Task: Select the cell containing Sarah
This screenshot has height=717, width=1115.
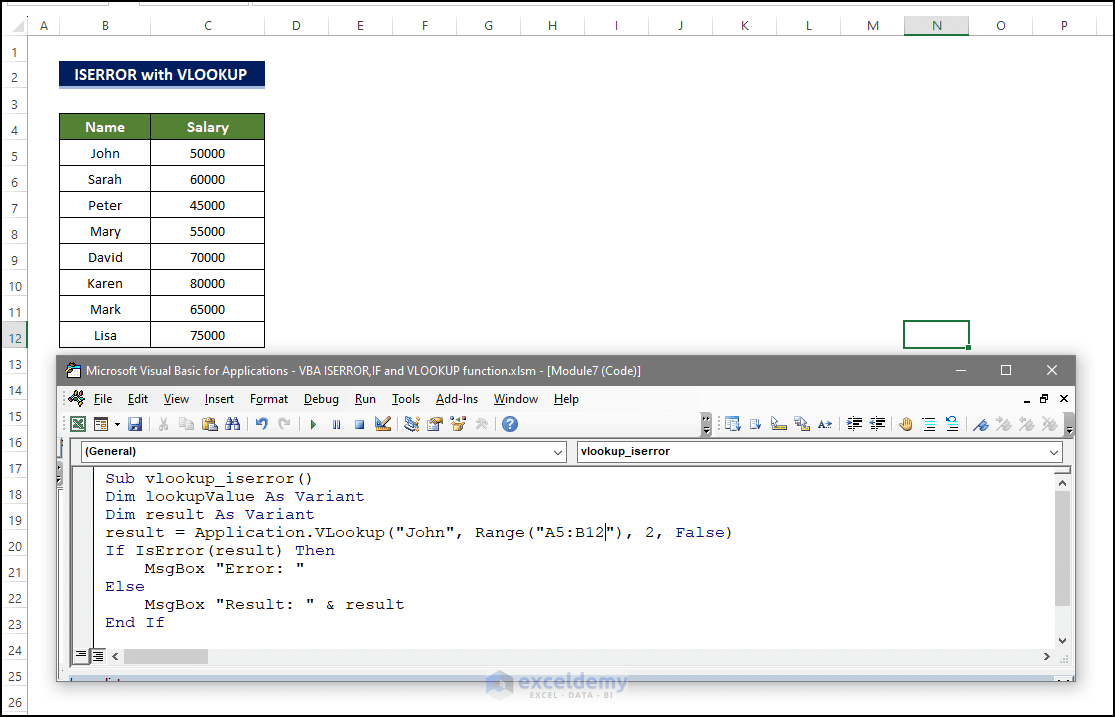Action: point(105,179)
